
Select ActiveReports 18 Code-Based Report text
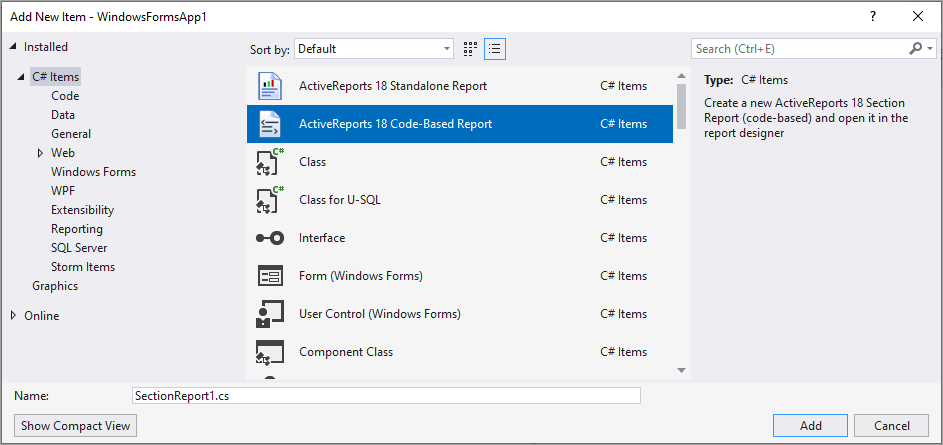tap(395, 124)
